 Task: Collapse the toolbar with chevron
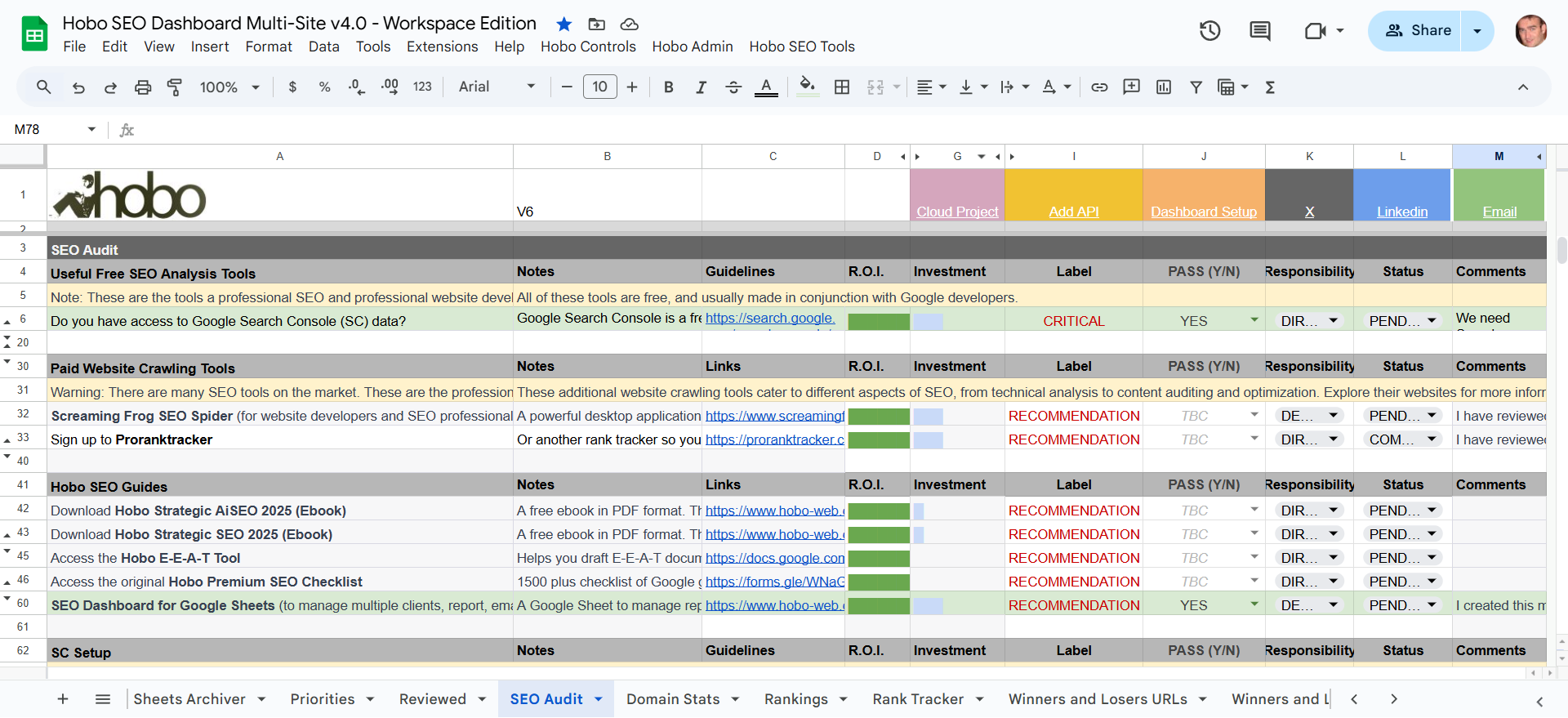coord(1523,87)
